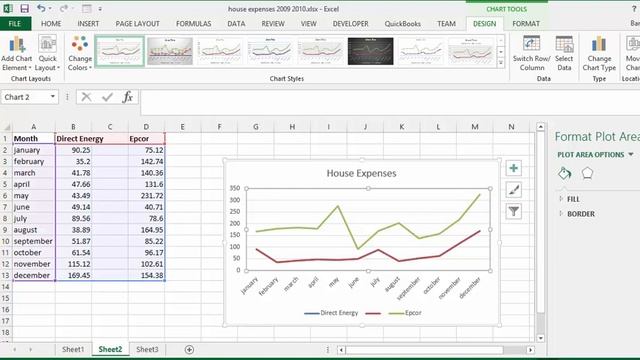Click horizontal scrollbar right arrow
640x360 pixels.
530,350
